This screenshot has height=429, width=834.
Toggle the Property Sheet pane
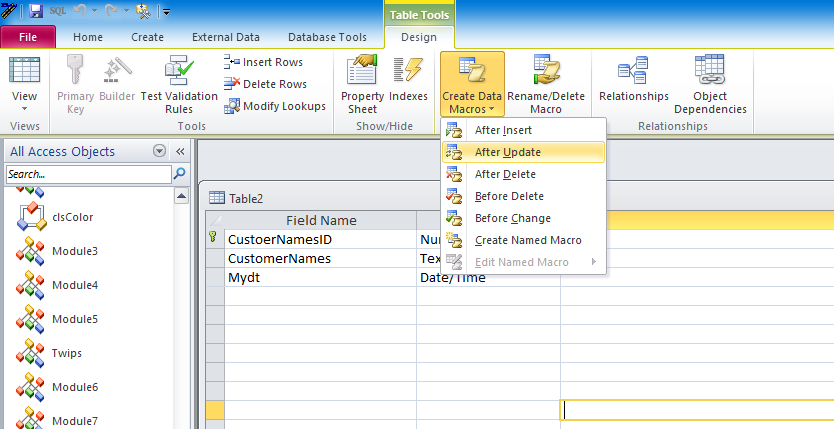(362, 85)
